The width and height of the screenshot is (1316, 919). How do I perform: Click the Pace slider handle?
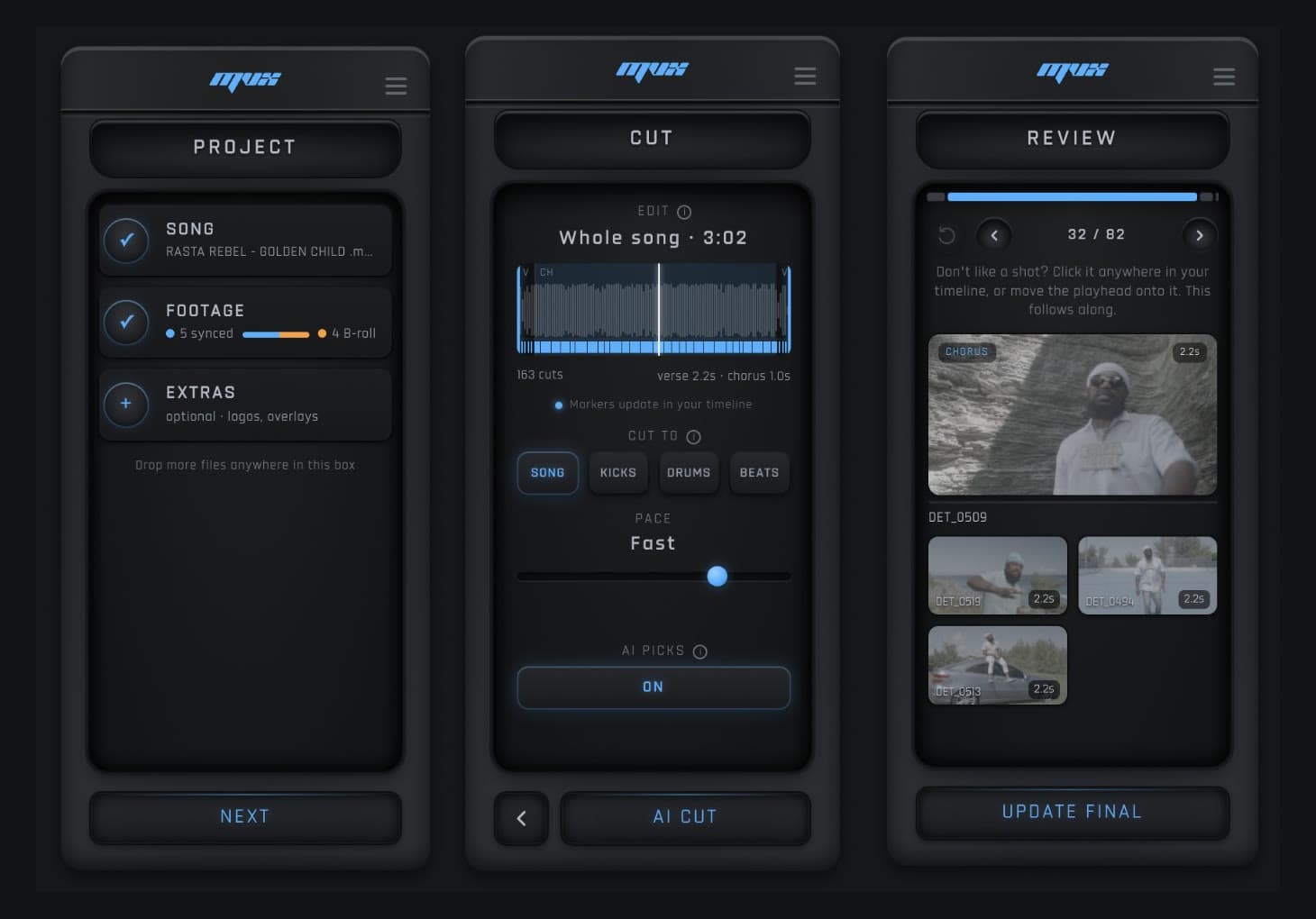717,577
